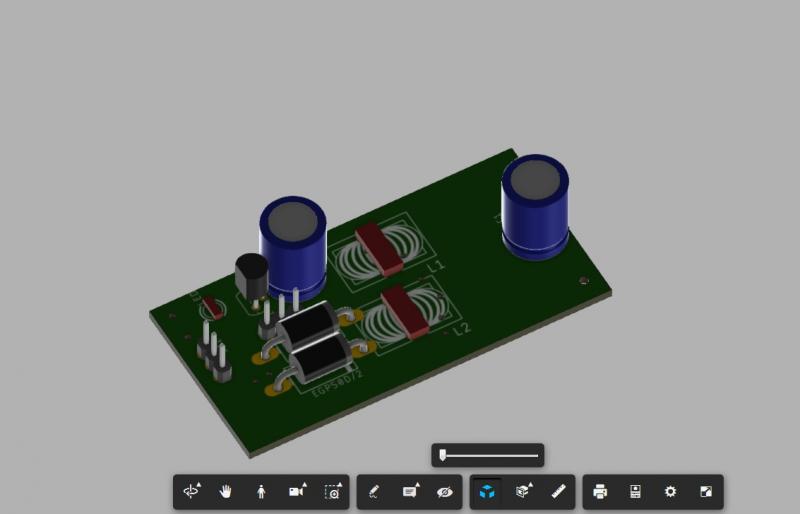This screenshot has height=514, width=800.
Task: Toggle the hide objects eye icon
Action: pyautogui.click(x=445, y=491)
